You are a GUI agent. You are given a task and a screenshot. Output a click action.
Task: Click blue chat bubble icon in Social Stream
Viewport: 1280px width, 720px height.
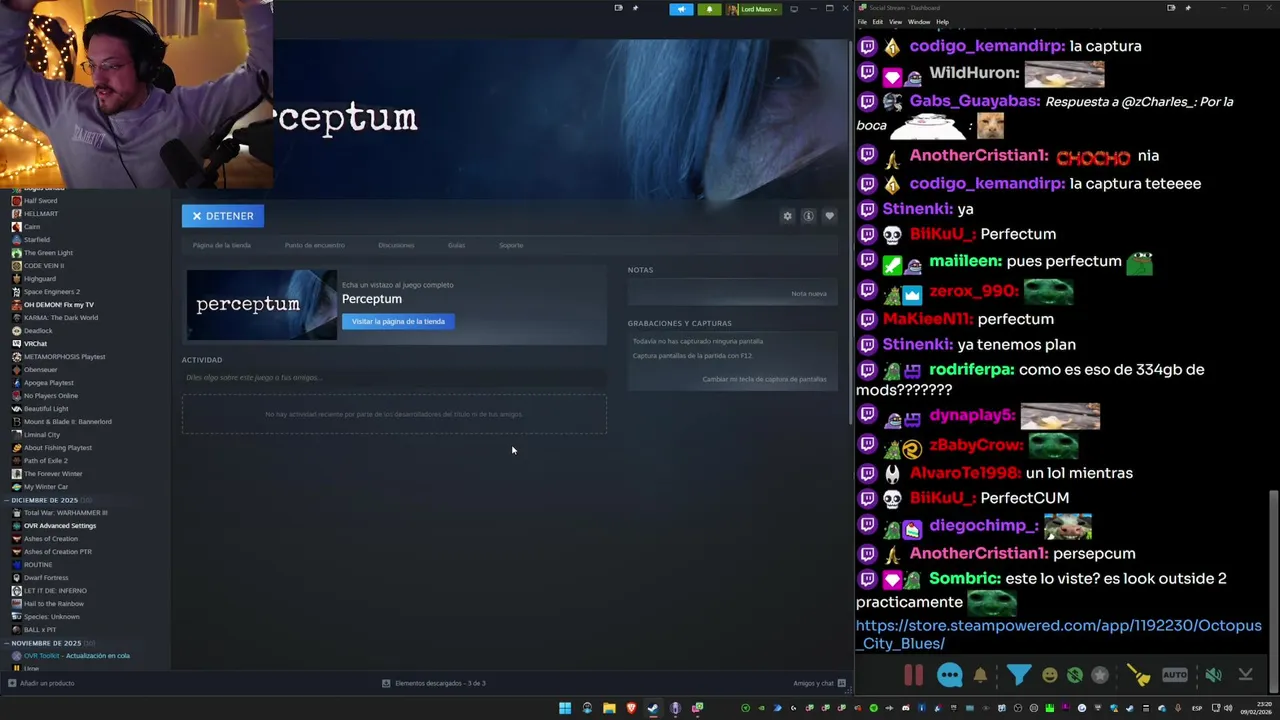click(x=950, y=675)
